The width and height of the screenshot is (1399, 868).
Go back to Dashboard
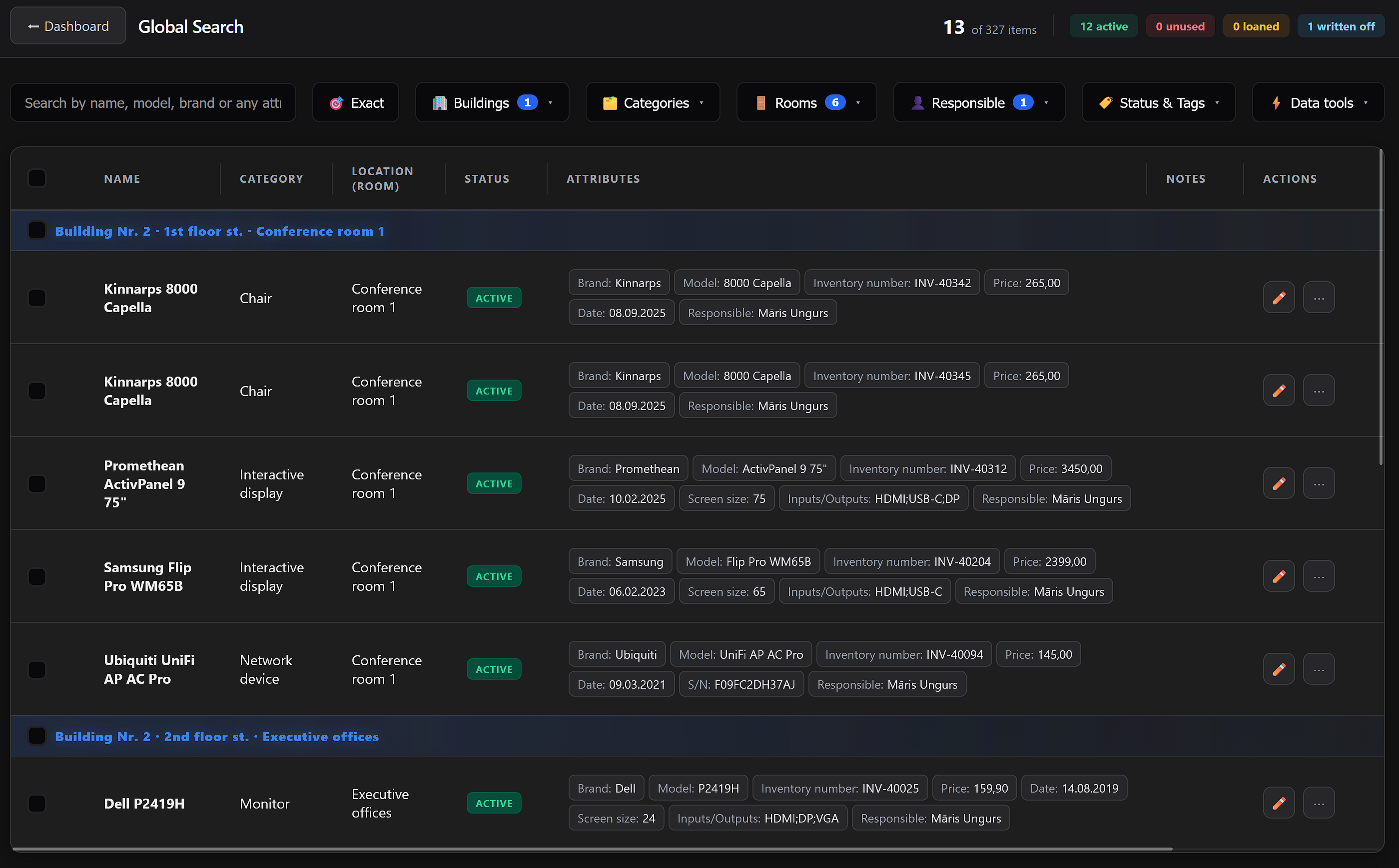coord(68,26)
